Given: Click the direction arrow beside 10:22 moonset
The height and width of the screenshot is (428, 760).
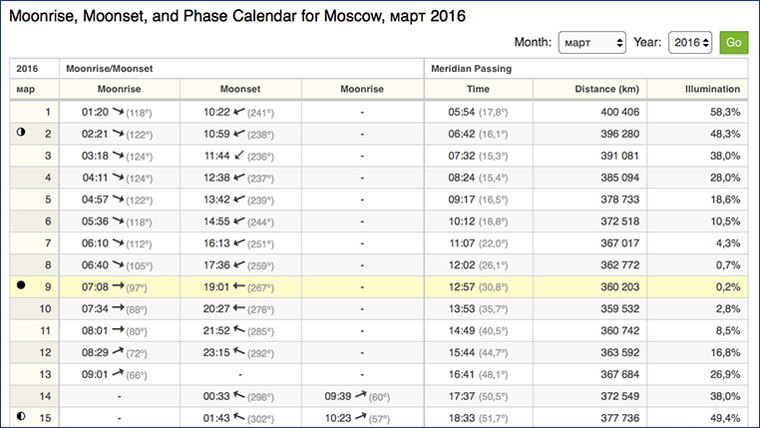Looking at the screenshot, I should pyautogui.click(x=238, y=111).
